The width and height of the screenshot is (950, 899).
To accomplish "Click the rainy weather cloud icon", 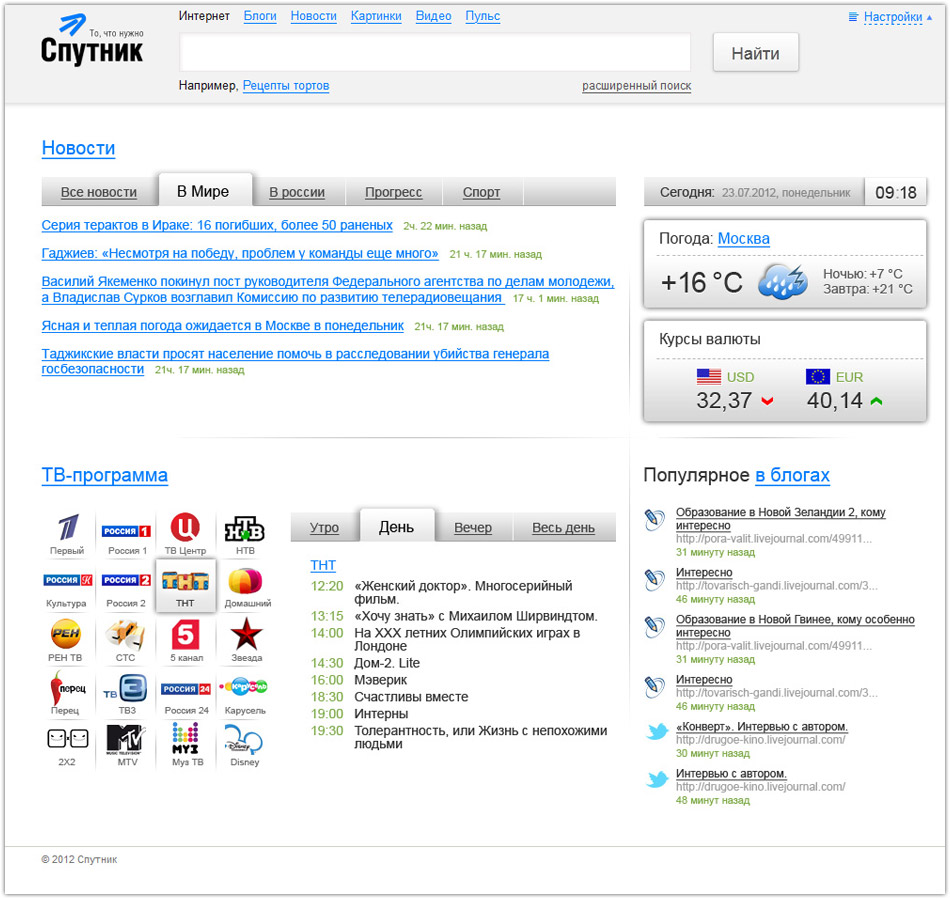I will coord(783,282).
